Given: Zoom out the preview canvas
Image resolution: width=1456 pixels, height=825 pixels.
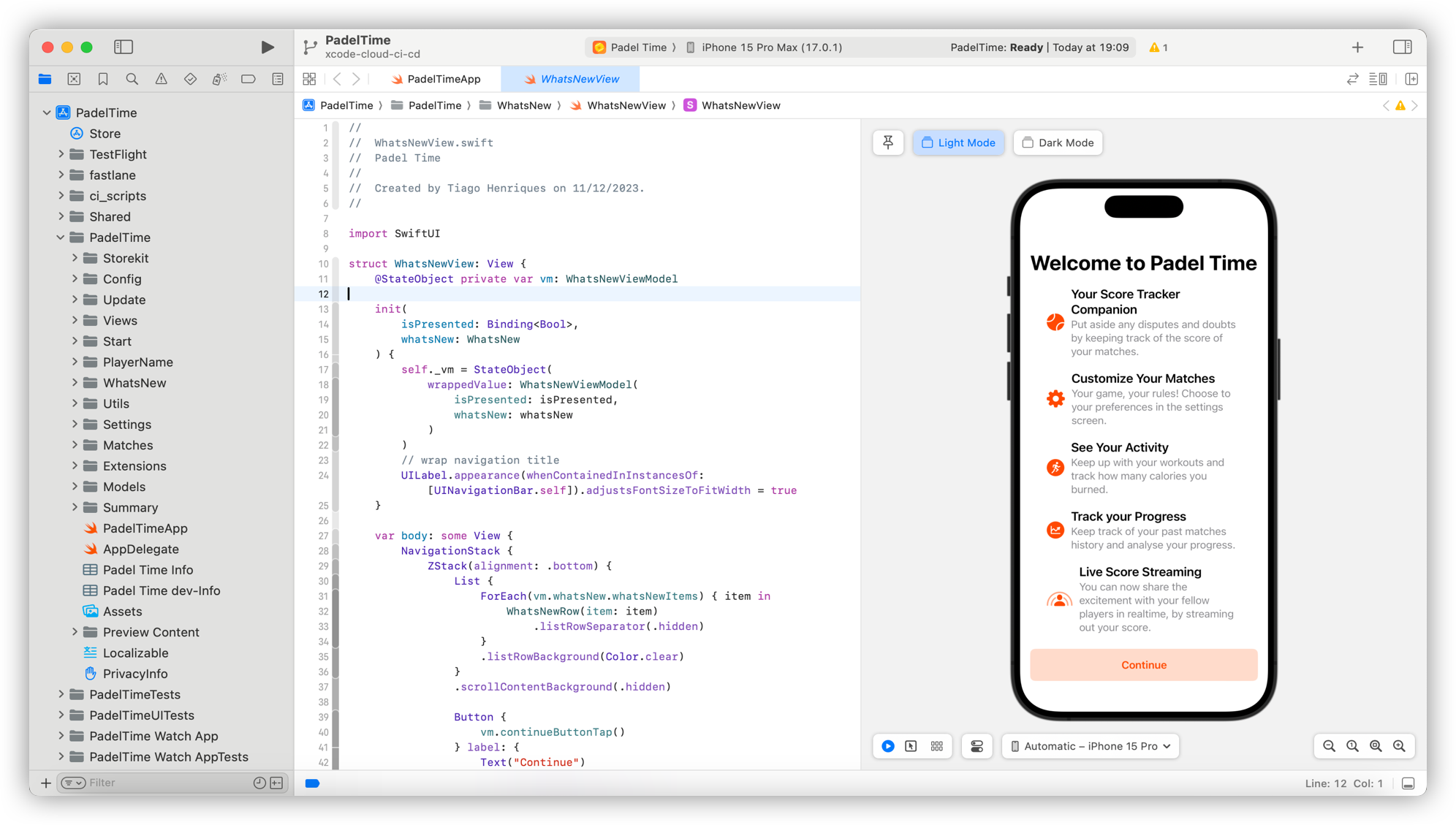Looking at the screenshot, I should [1330, 746].
